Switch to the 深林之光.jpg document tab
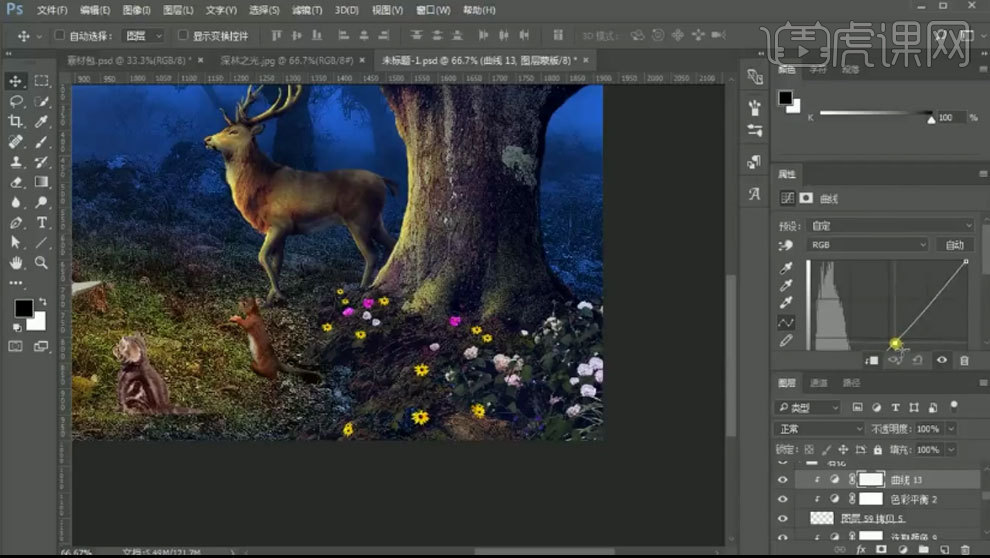 [287, 61]
